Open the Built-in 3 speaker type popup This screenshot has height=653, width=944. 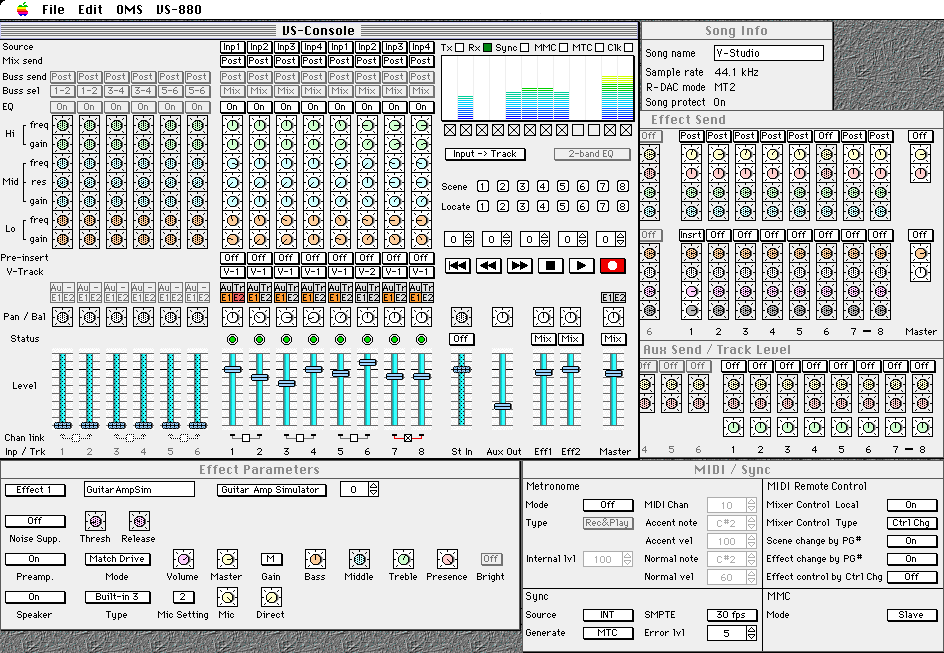point(117,597)
